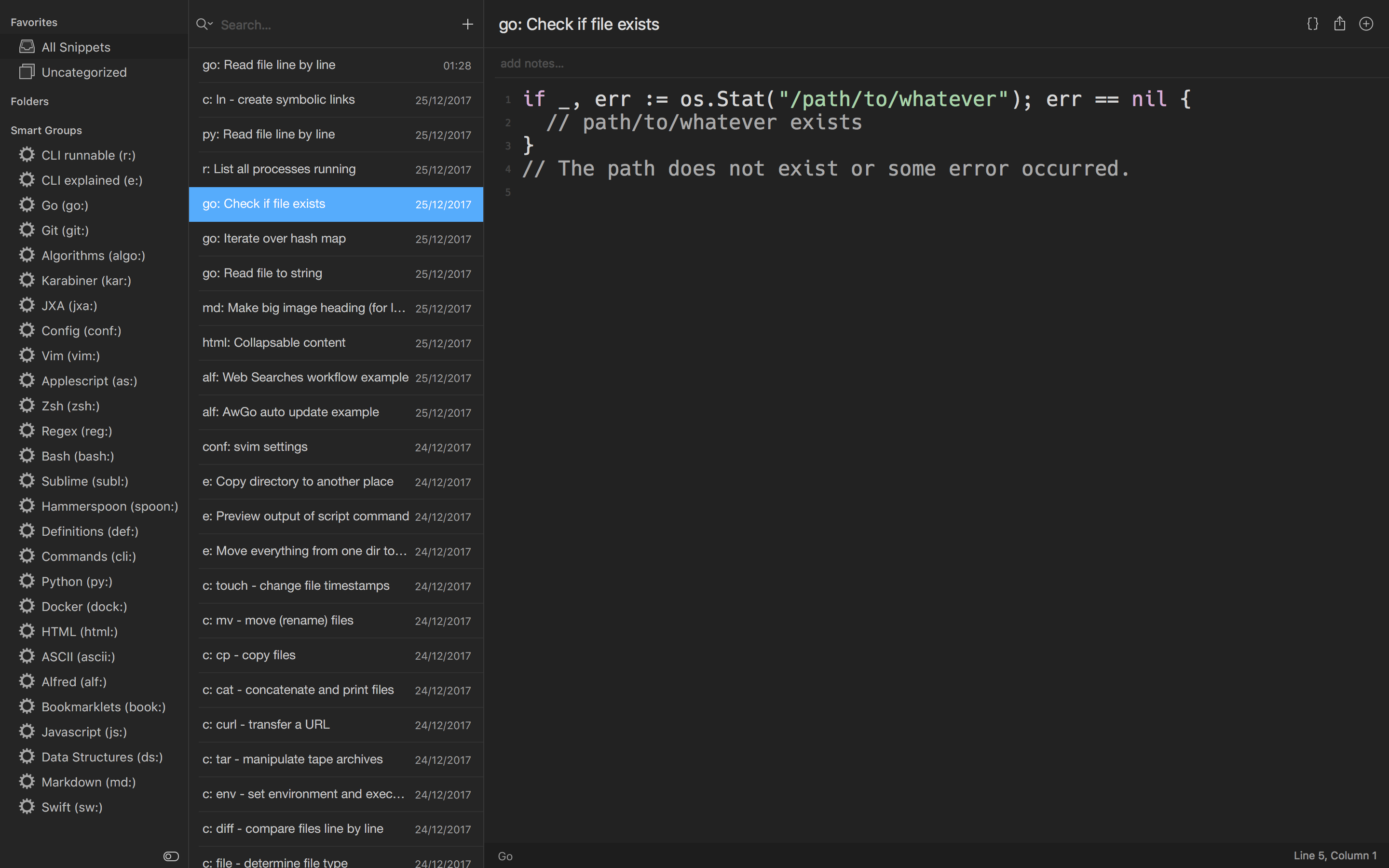This screenshot has width=1389, height=868.
Task: Click the share snippet icon
Action: pos(1339,24)
